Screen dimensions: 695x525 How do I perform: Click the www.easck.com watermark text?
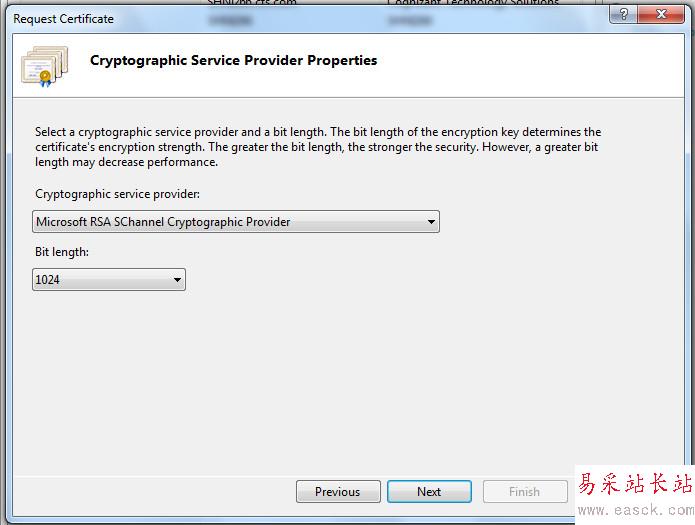pos(637,511)
